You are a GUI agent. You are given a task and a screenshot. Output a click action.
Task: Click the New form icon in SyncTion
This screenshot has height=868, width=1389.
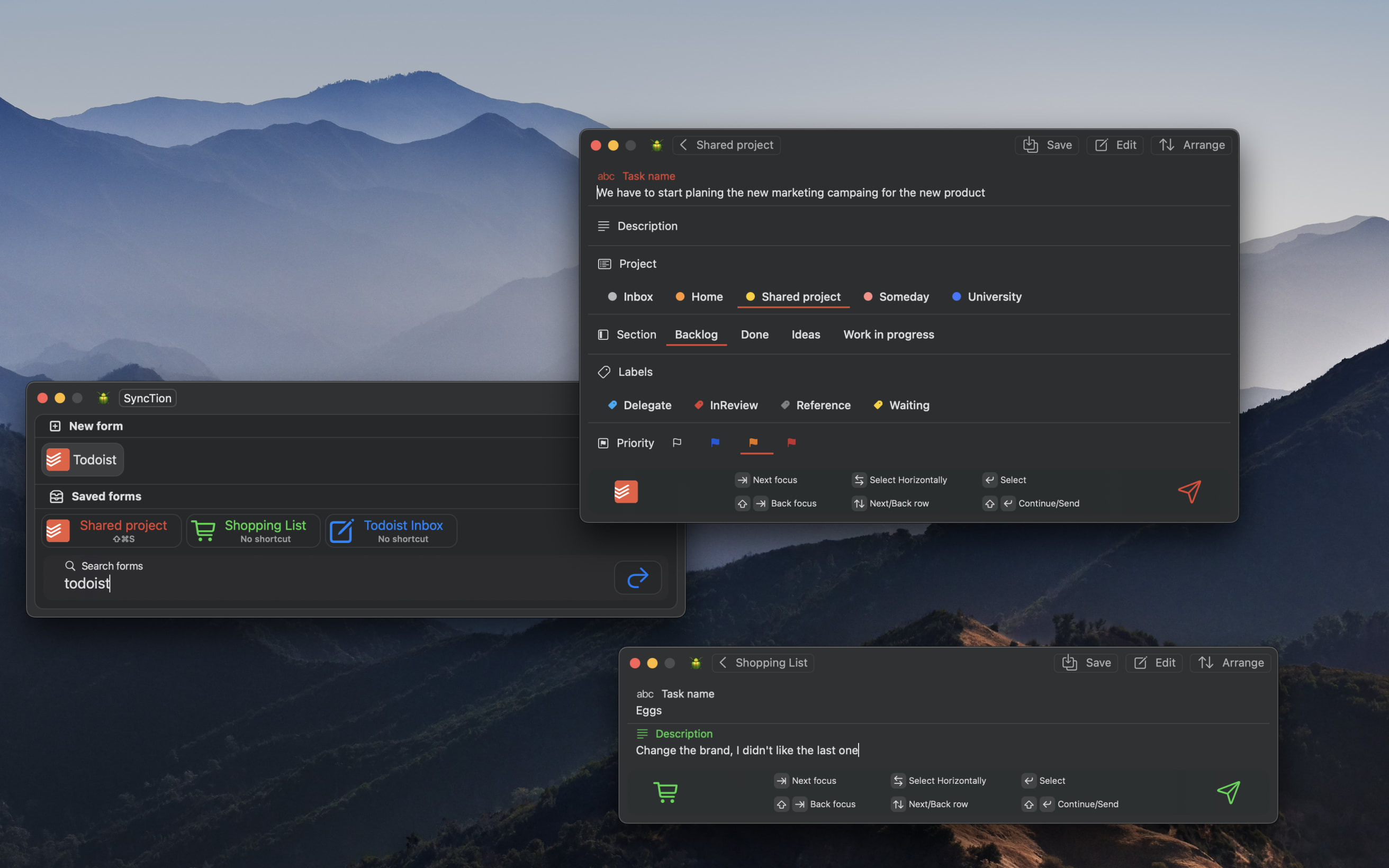pos(54,425)
